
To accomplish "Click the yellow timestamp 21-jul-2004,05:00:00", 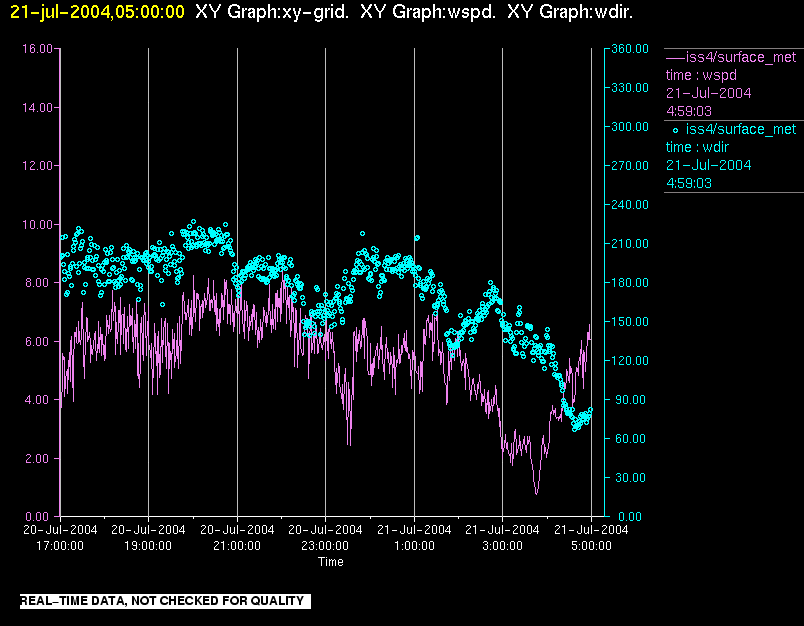I will coord(97,12).
